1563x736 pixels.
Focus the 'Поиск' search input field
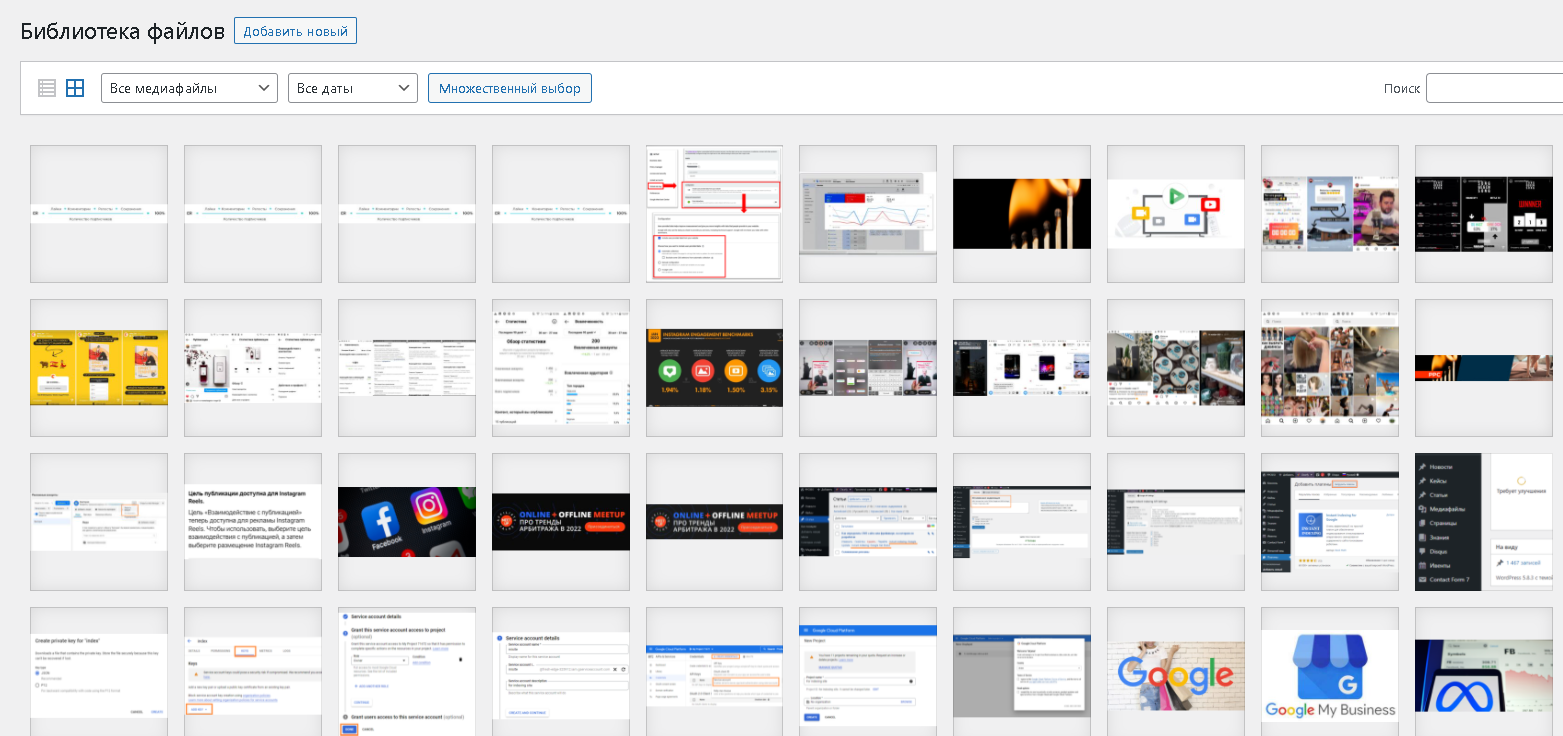click(x=1493, y=88)
